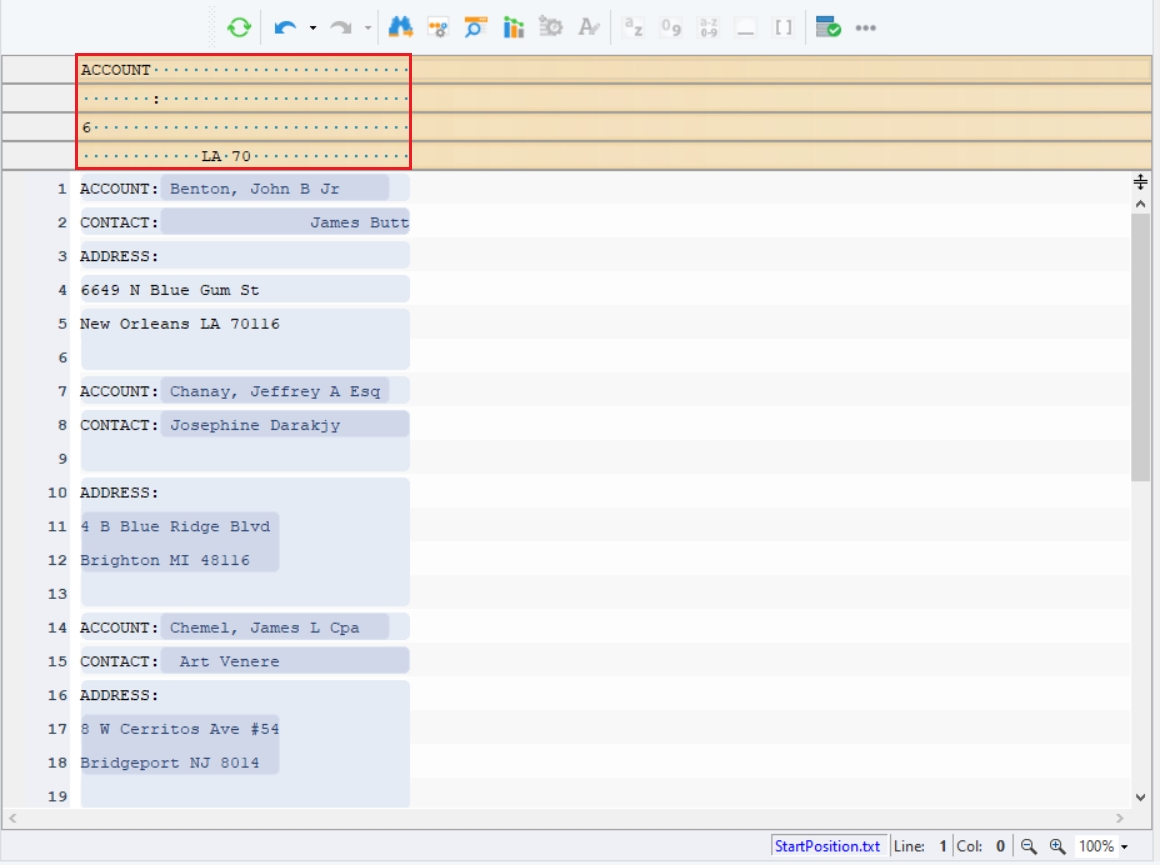Click the gear settings icon in toolbar

(x=551, y=28)
